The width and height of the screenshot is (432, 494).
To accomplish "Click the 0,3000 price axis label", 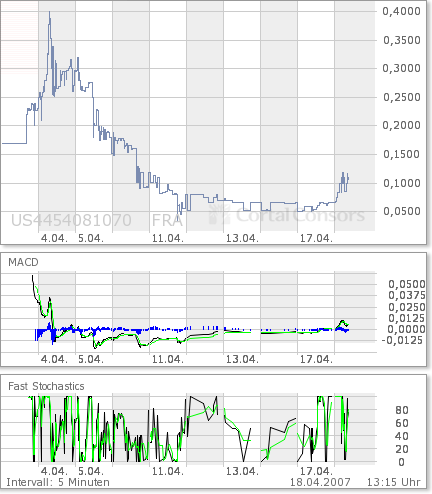I will (x=402, y=68).
